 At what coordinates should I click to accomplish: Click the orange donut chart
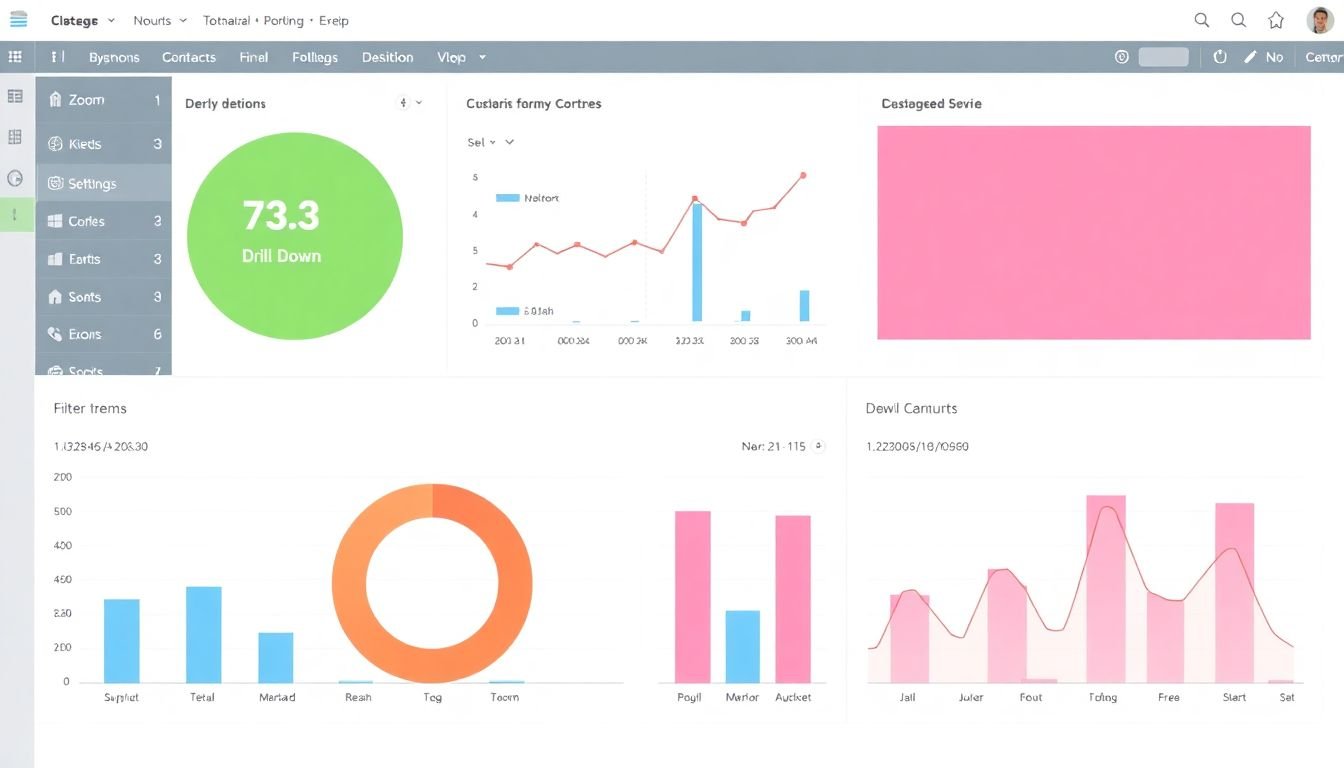click(x=432, y=583)
